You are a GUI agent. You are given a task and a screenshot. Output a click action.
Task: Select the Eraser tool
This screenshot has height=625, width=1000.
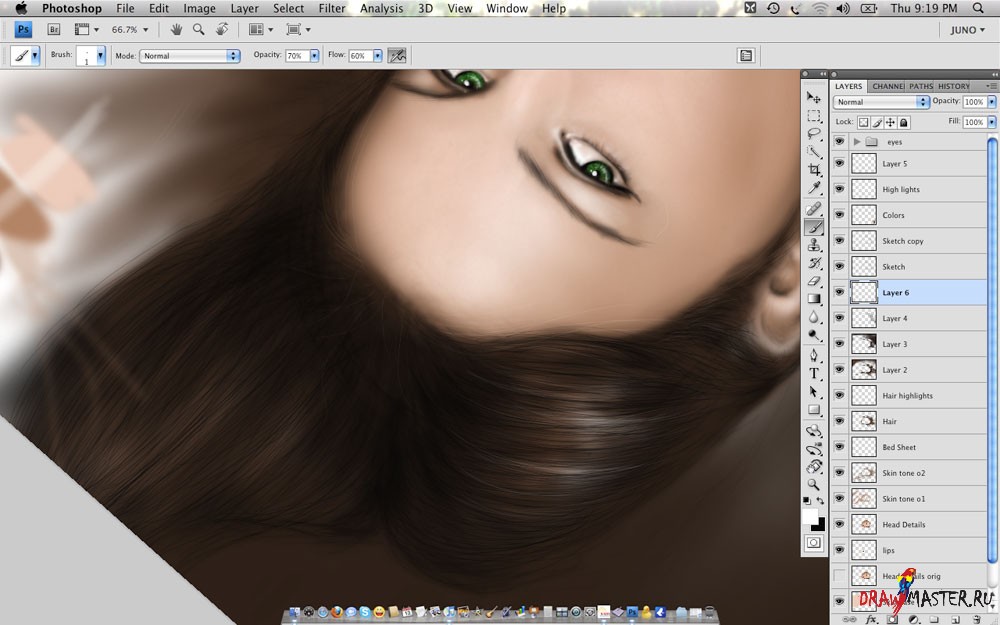[814, 281]
